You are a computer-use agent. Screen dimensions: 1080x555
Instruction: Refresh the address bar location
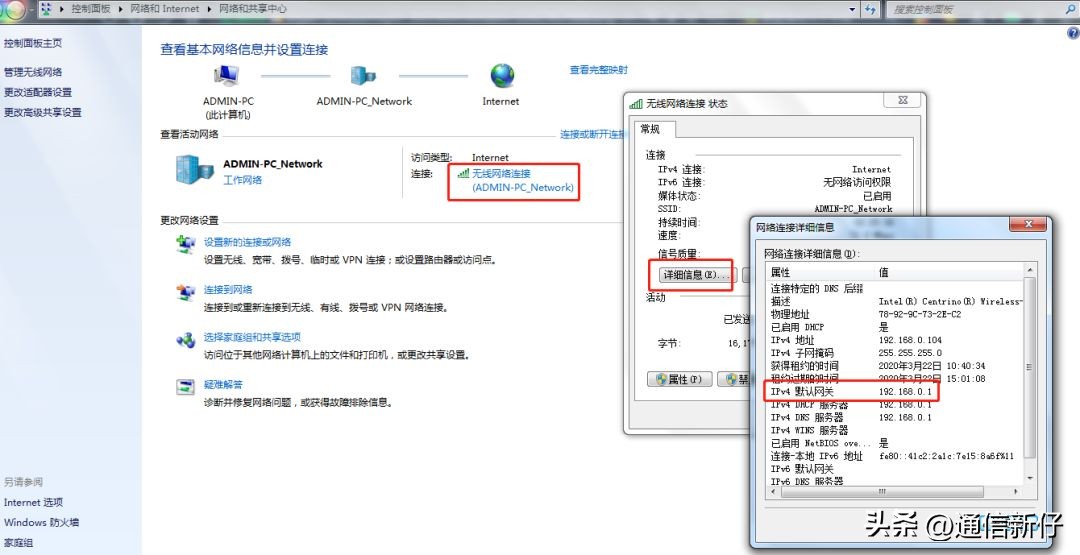[x=871, y=9]
